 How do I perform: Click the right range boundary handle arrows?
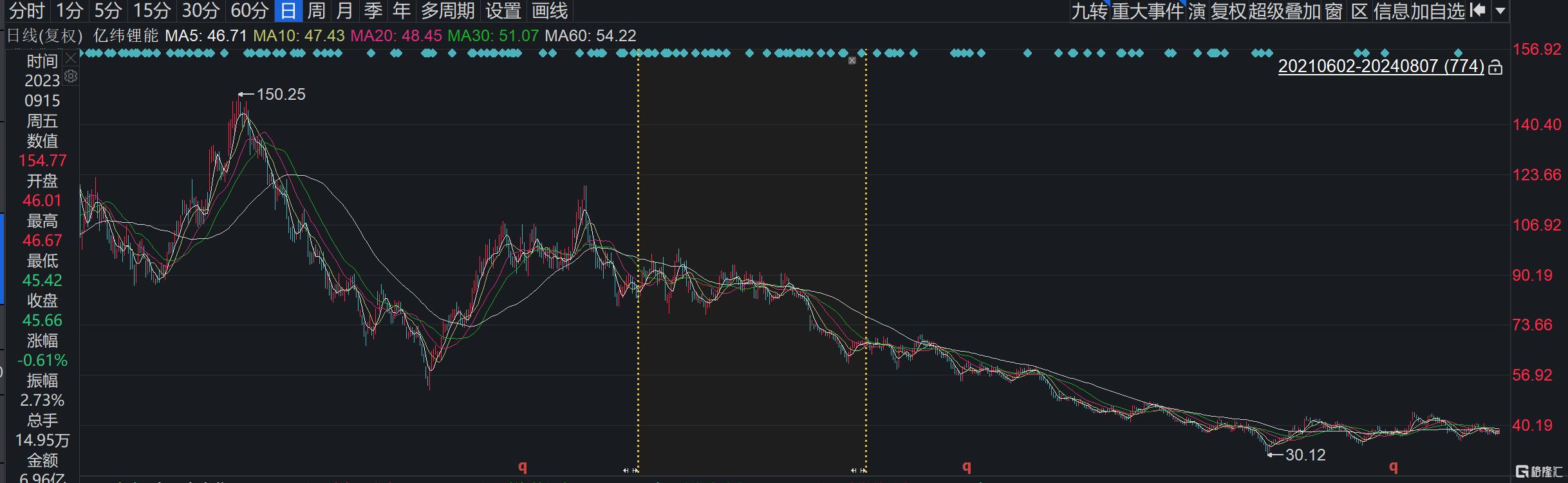[x=859, y=471]
